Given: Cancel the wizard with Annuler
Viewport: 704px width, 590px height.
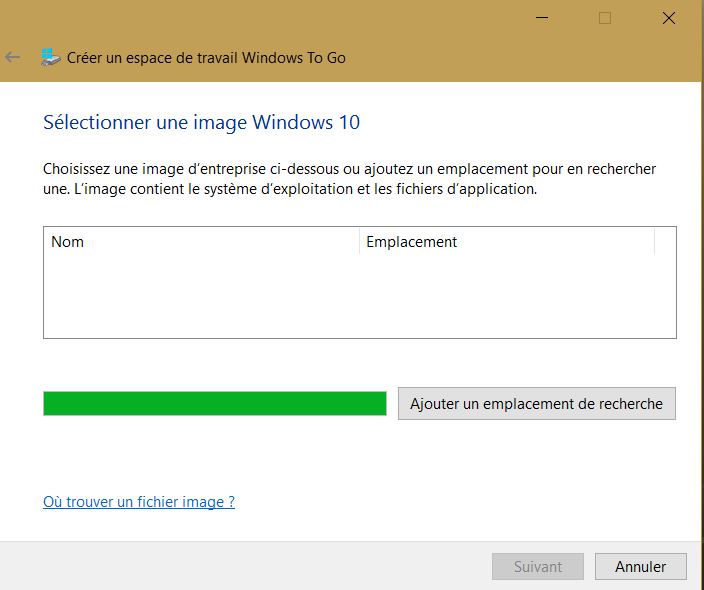Looking at the screenshot, I should (x=641, y=567).
